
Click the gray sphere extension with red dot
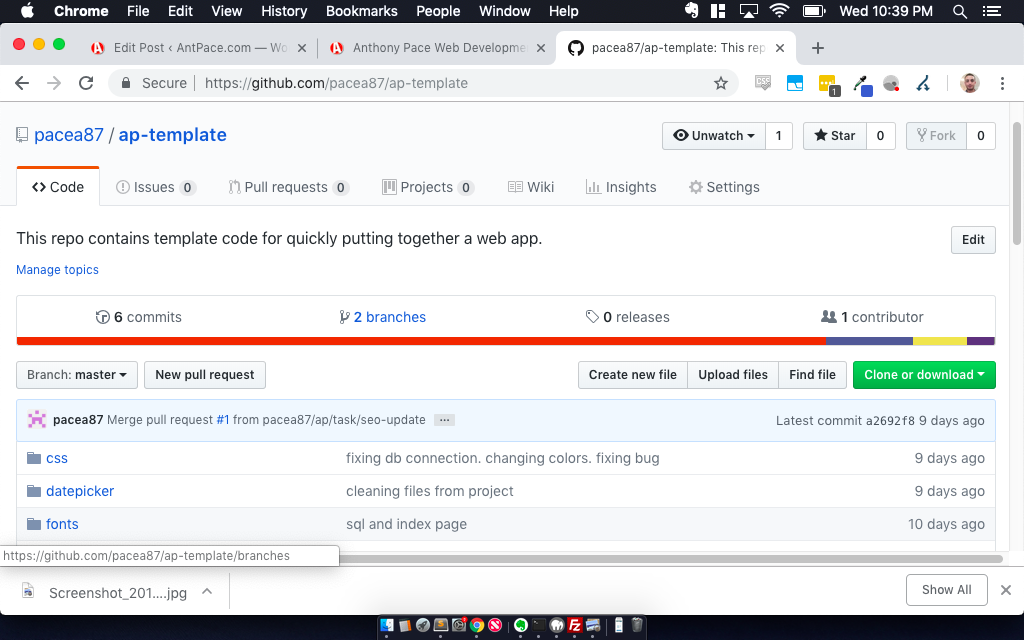click(x=891, y=84)
